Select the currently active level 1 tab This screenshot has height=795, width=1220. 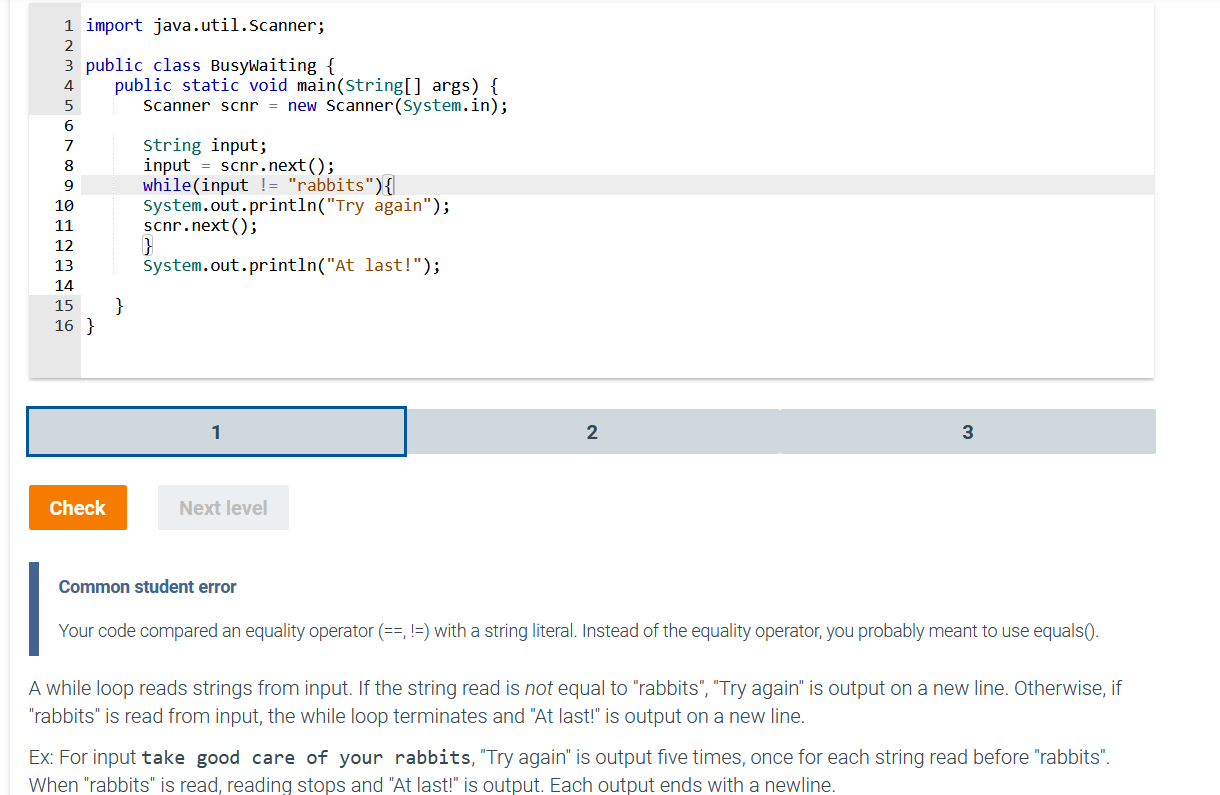point(216,431)
